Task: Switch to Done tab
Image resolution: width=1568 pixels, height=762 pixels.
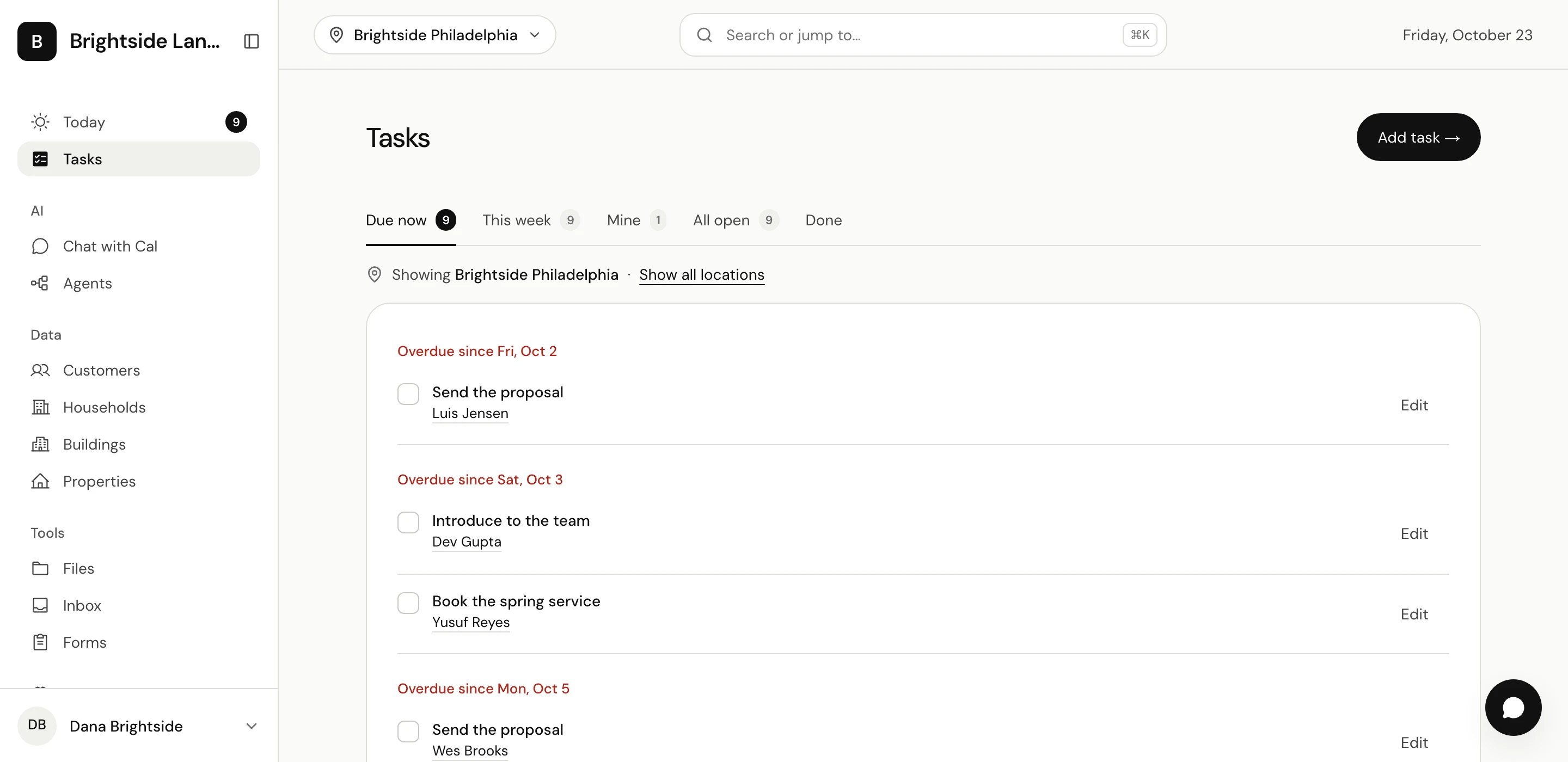Action: pyautogui.click(x=824, y=220)
